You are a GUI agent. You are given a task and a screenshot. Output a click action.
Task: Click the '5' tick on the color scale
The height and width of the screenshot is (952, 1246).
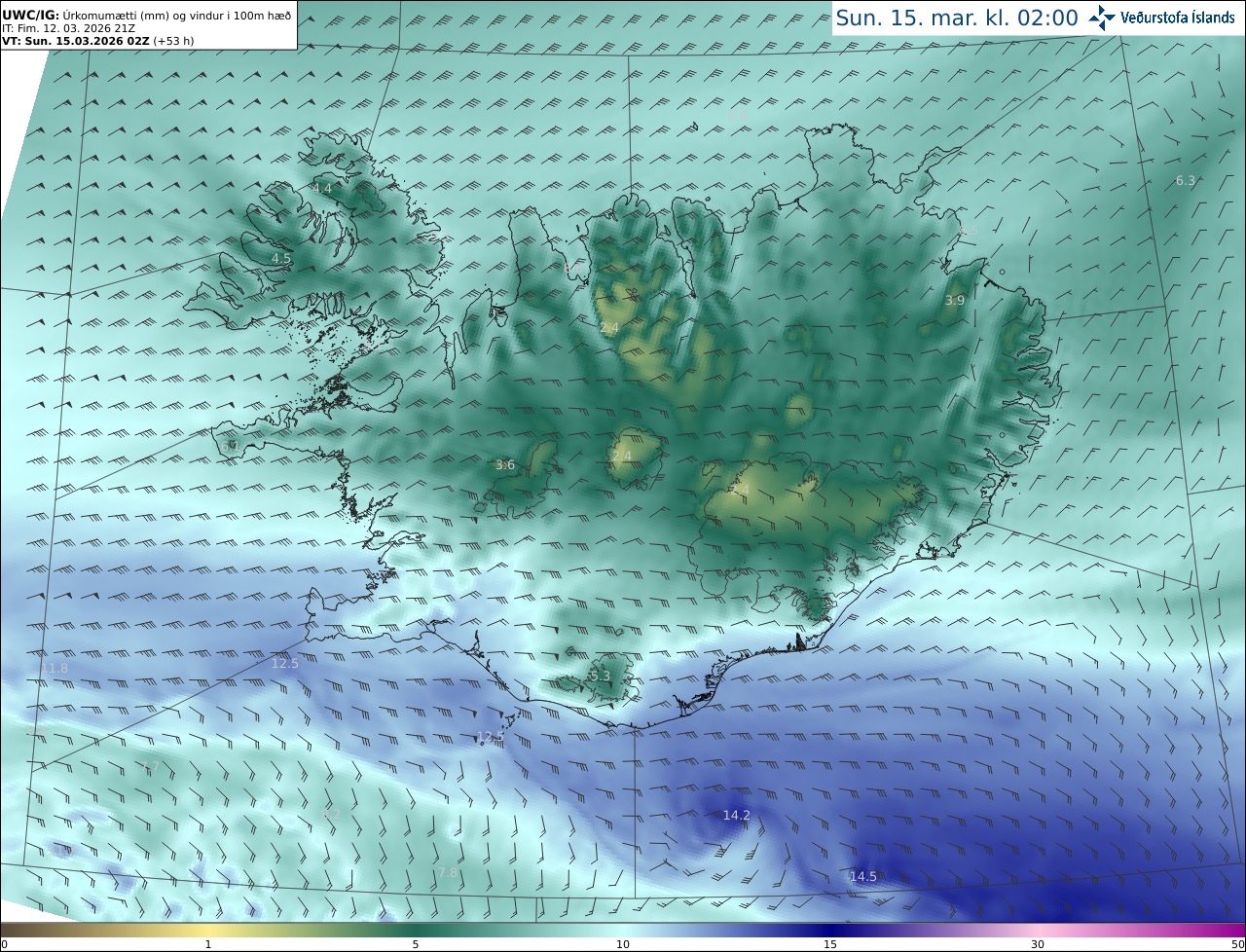tap(416, 944)
